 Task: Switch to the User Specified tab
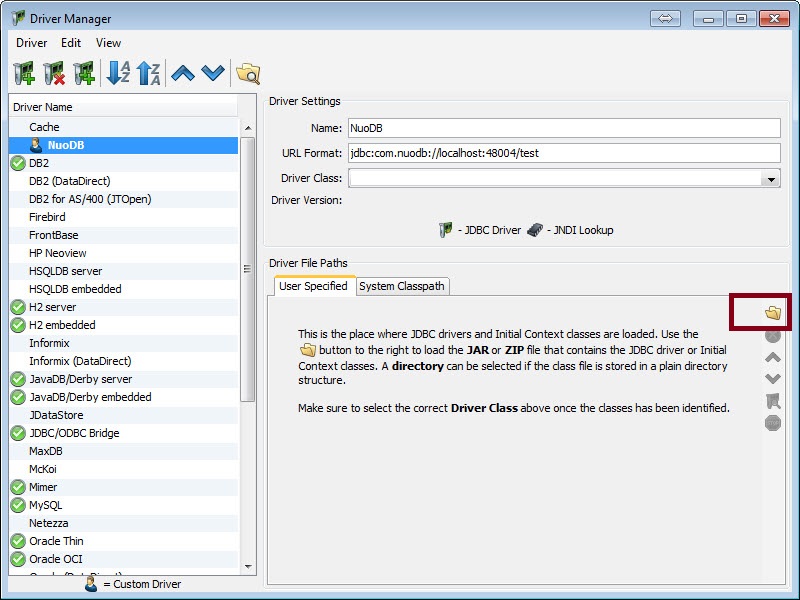click(313, 286)
